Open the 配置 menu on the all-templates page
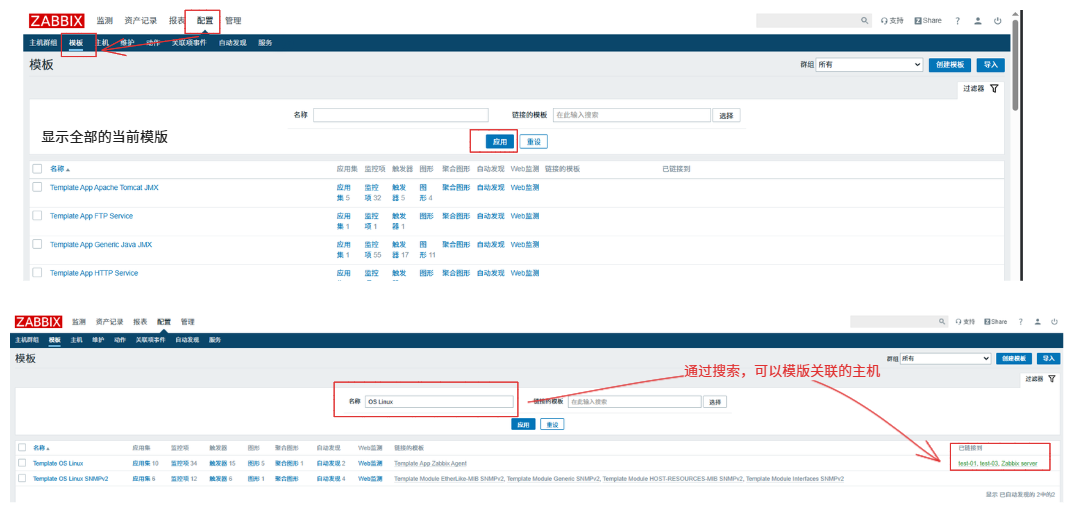Image resolution: width=1073 pixels, height=512 pixels. pyautogui.click(x=205, y=21)
